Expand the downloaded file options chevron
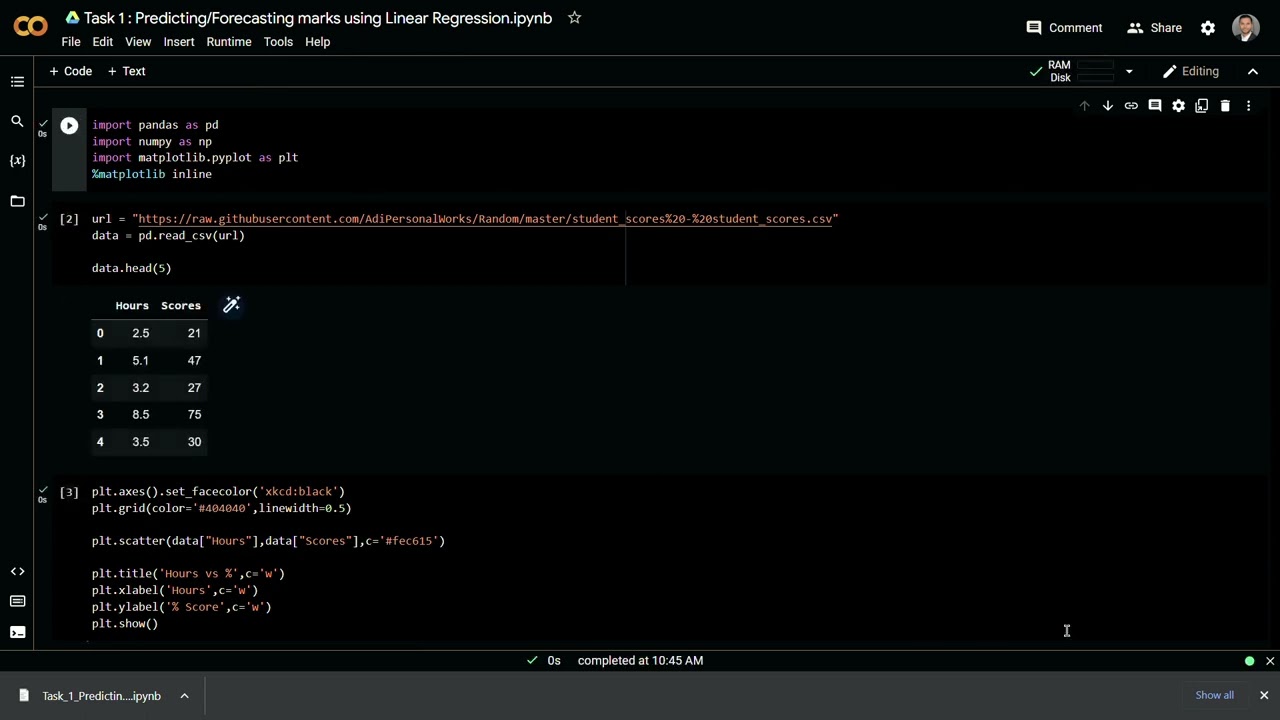 click(x=184, y=696)
